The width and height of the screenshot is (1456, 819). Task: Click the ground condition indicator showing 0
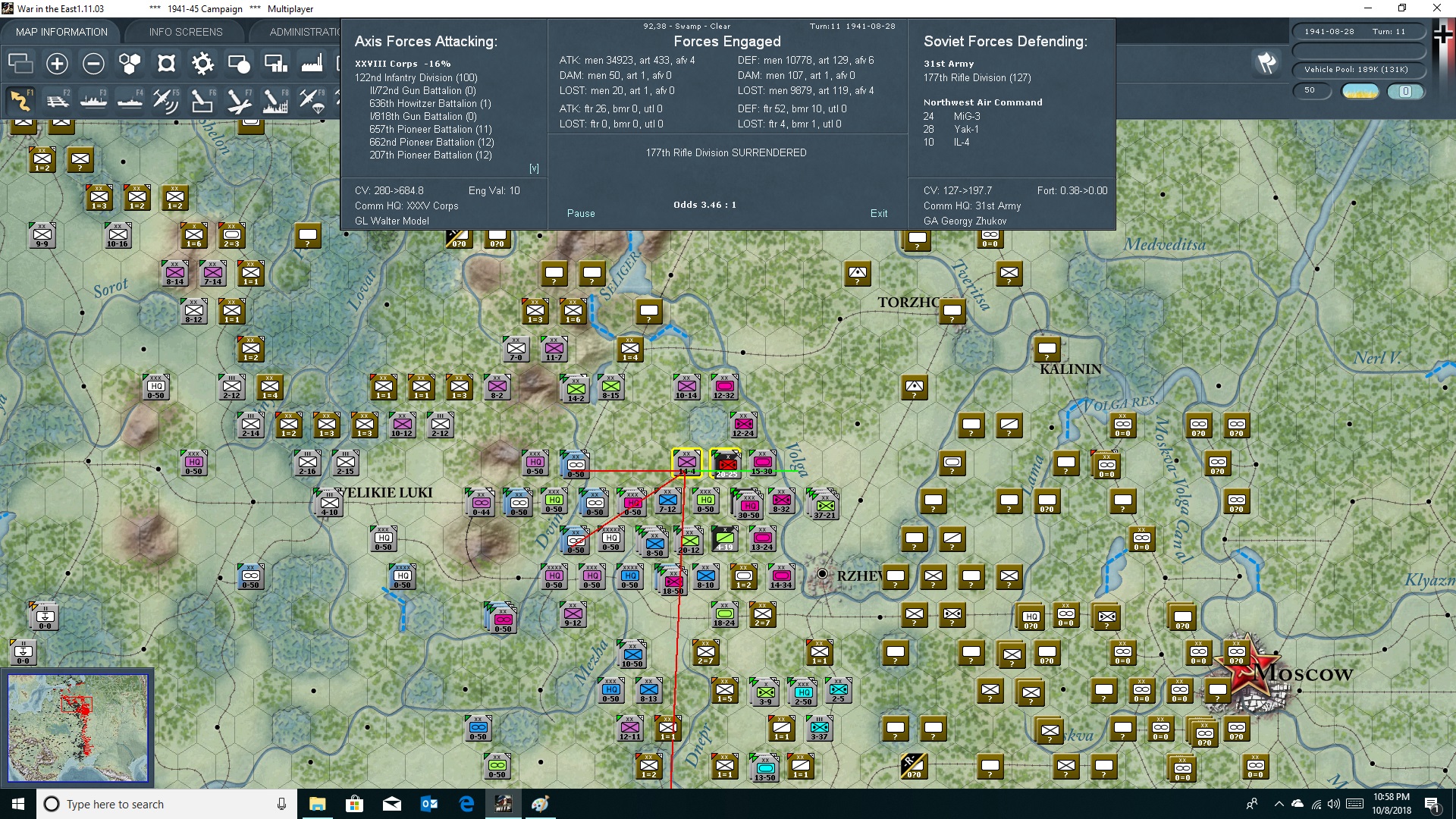(x=1405, y=91)
